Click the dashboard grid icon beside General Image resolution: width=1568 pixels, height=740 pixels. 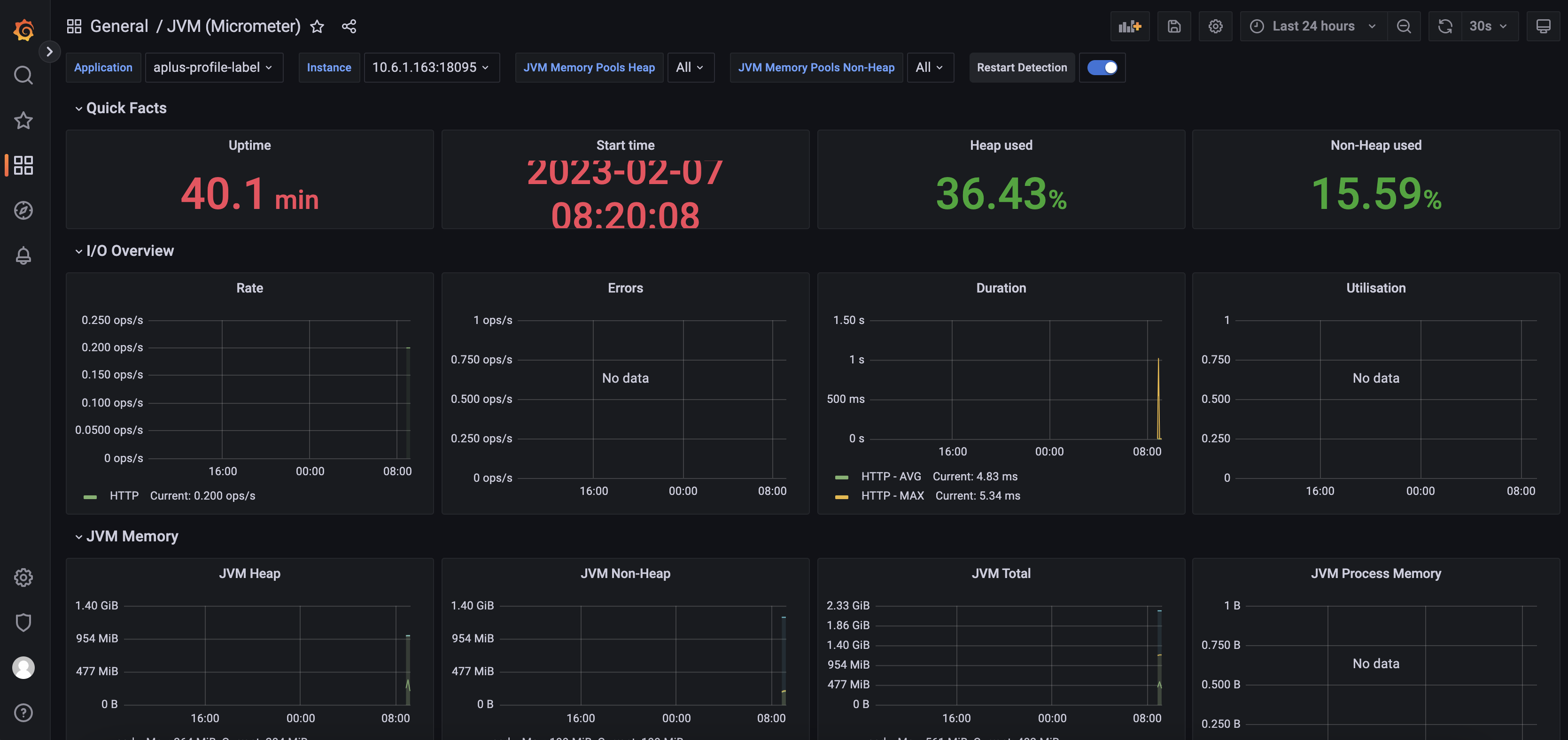[74, 26]
